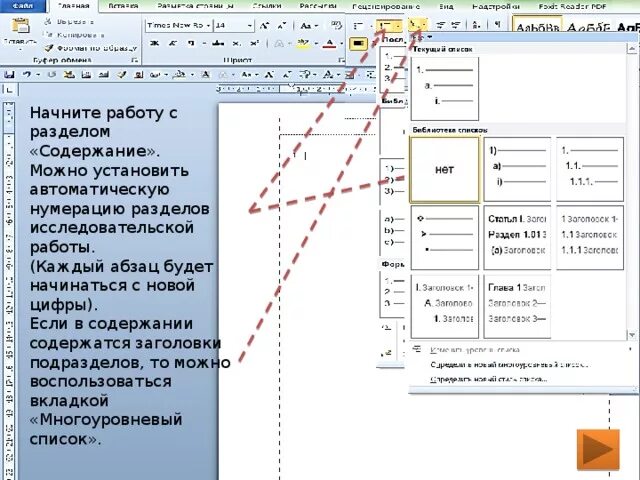The width and height of the screenshot is (640, 480).
Task: Click the Clear Formatting icon
Action: [336, 26]
